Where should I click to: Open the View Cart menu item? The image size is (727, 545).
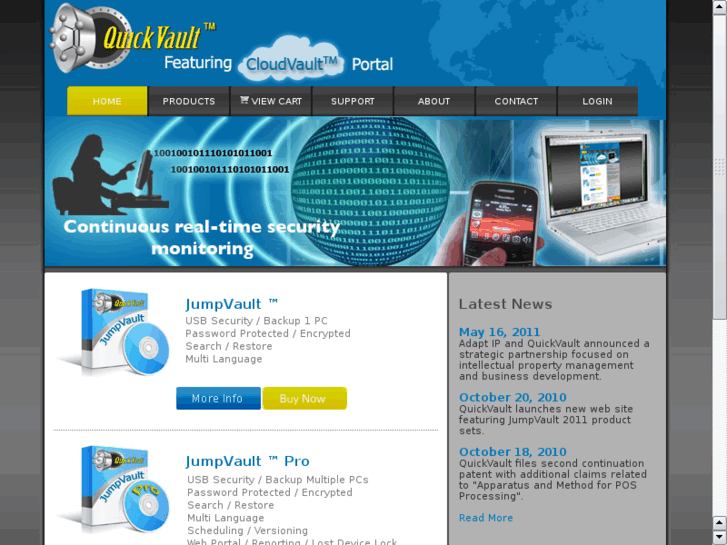271,101
